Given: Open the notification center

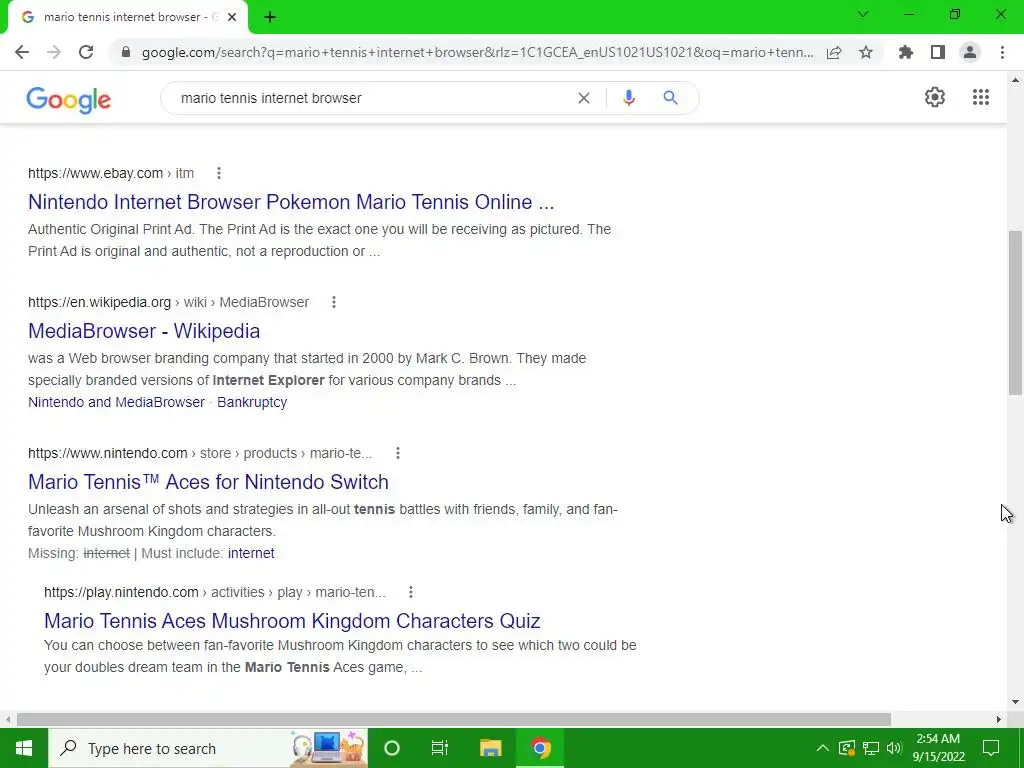Looking at the screenshot, I should click(991, 748).
